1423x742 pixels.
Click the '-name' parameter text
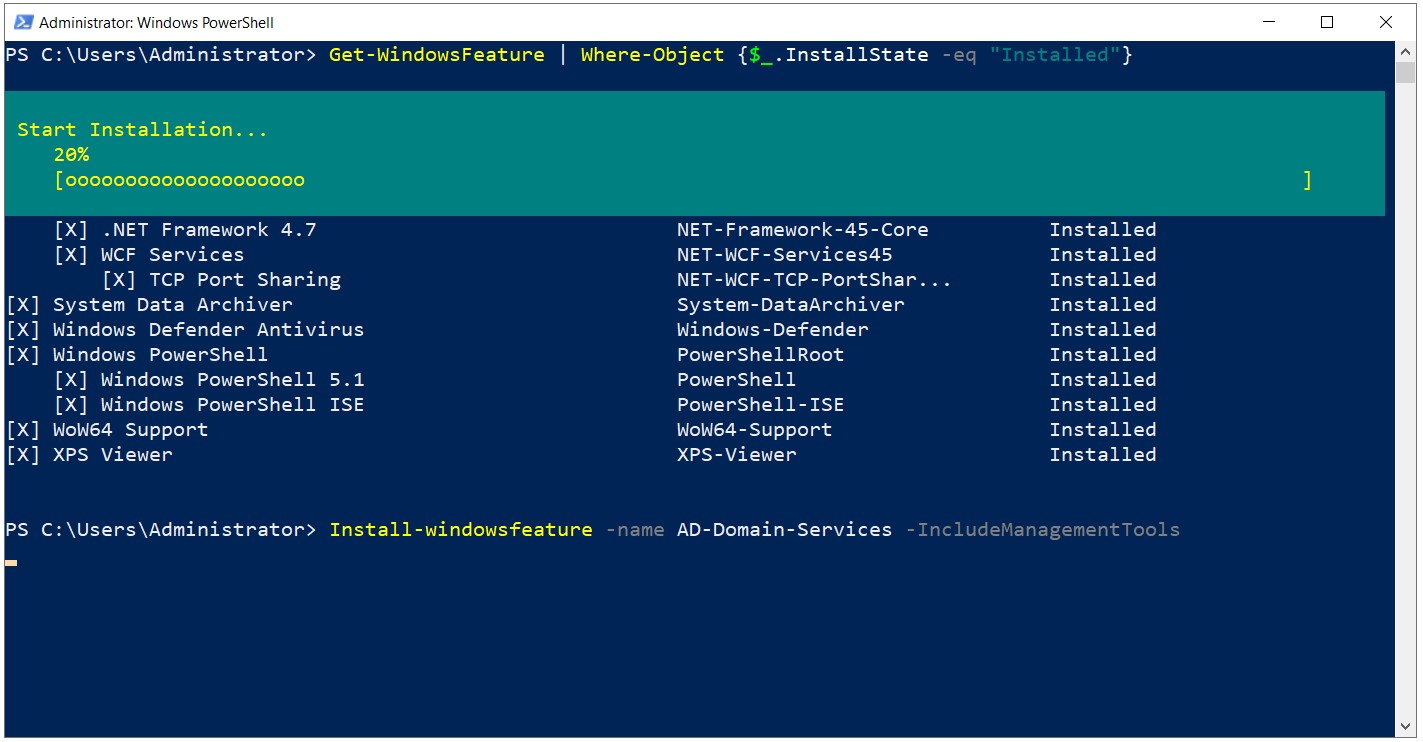pyautogui.click(x=635, y=529)
